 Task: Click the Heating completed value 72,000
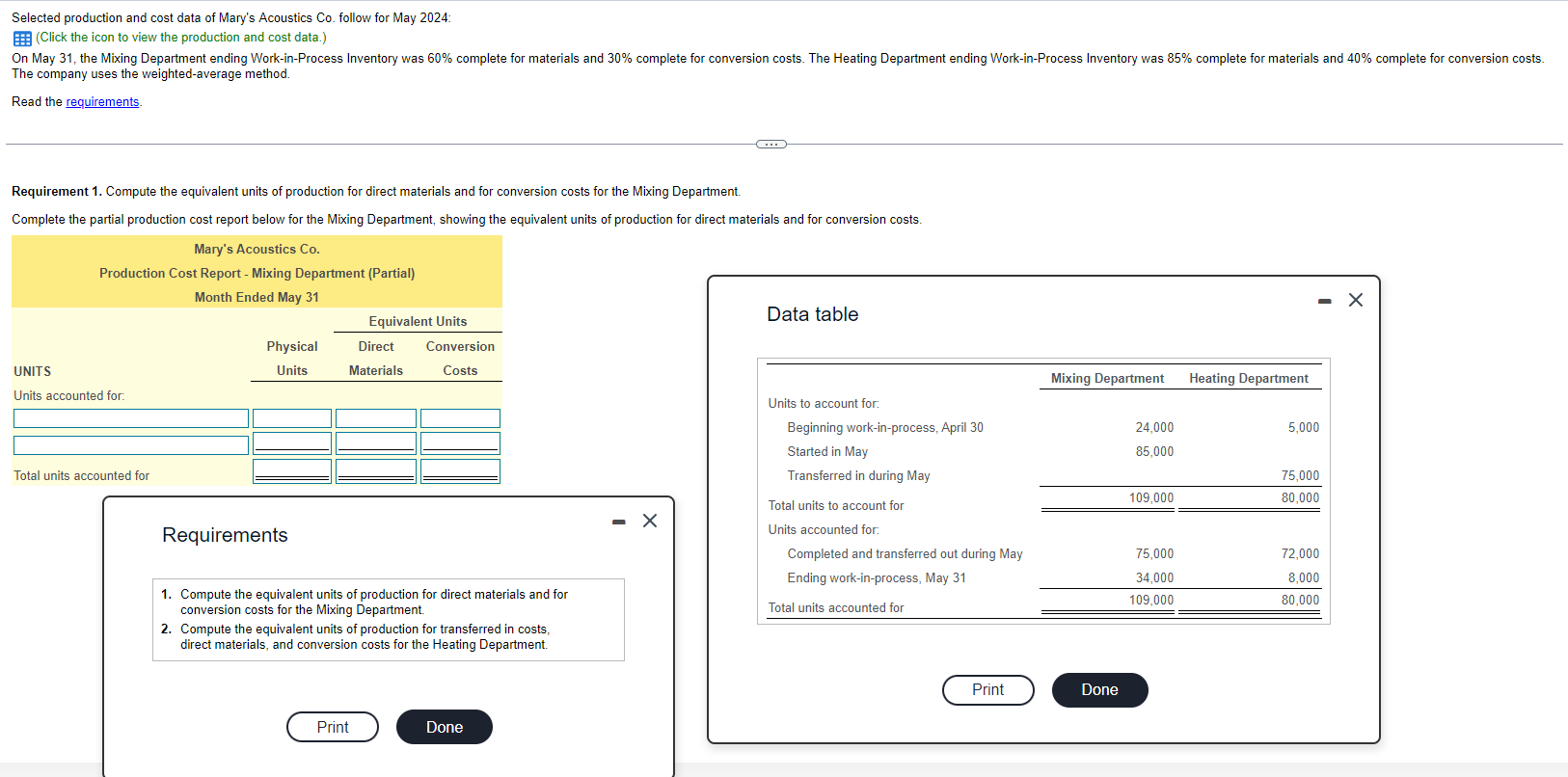1300,554
